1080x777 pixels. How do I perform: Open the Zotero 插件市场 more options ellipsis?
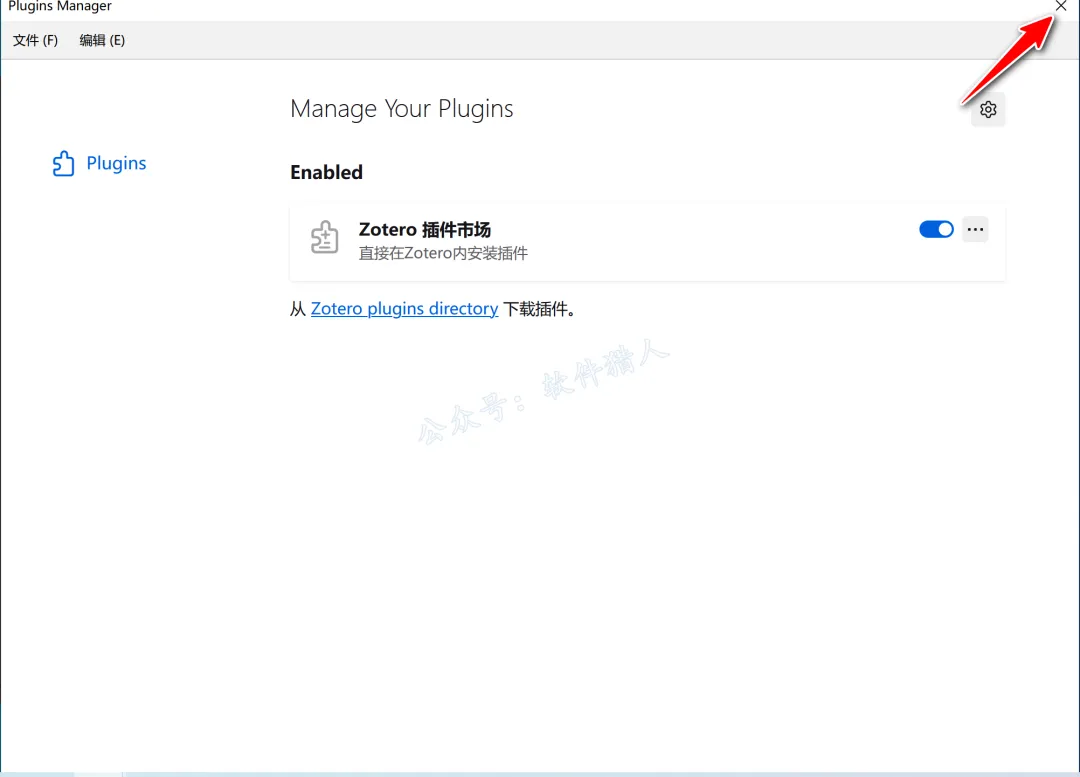pos(975,229)
